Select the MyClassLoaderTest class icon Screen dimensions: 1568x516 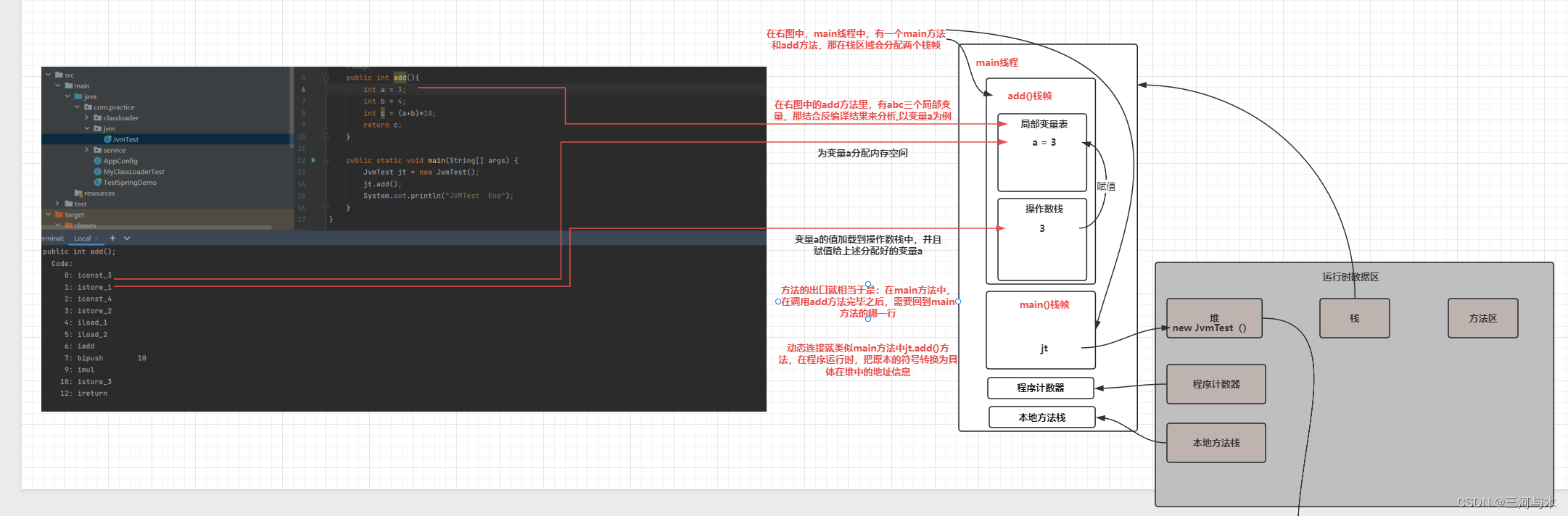coord(98,172)
